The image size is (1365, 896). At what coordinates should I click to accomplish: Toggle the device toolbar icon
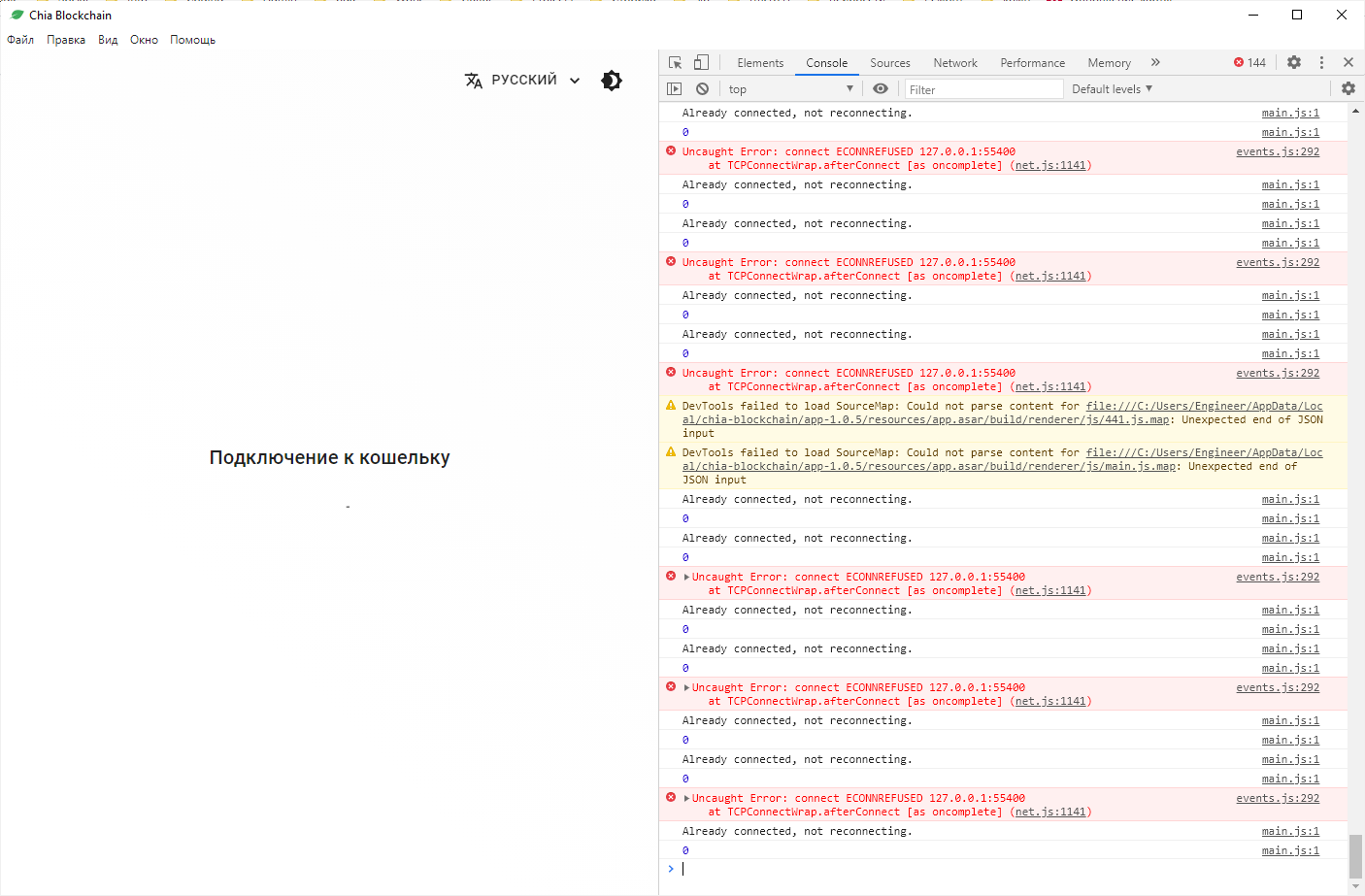(x=701, y=61)
